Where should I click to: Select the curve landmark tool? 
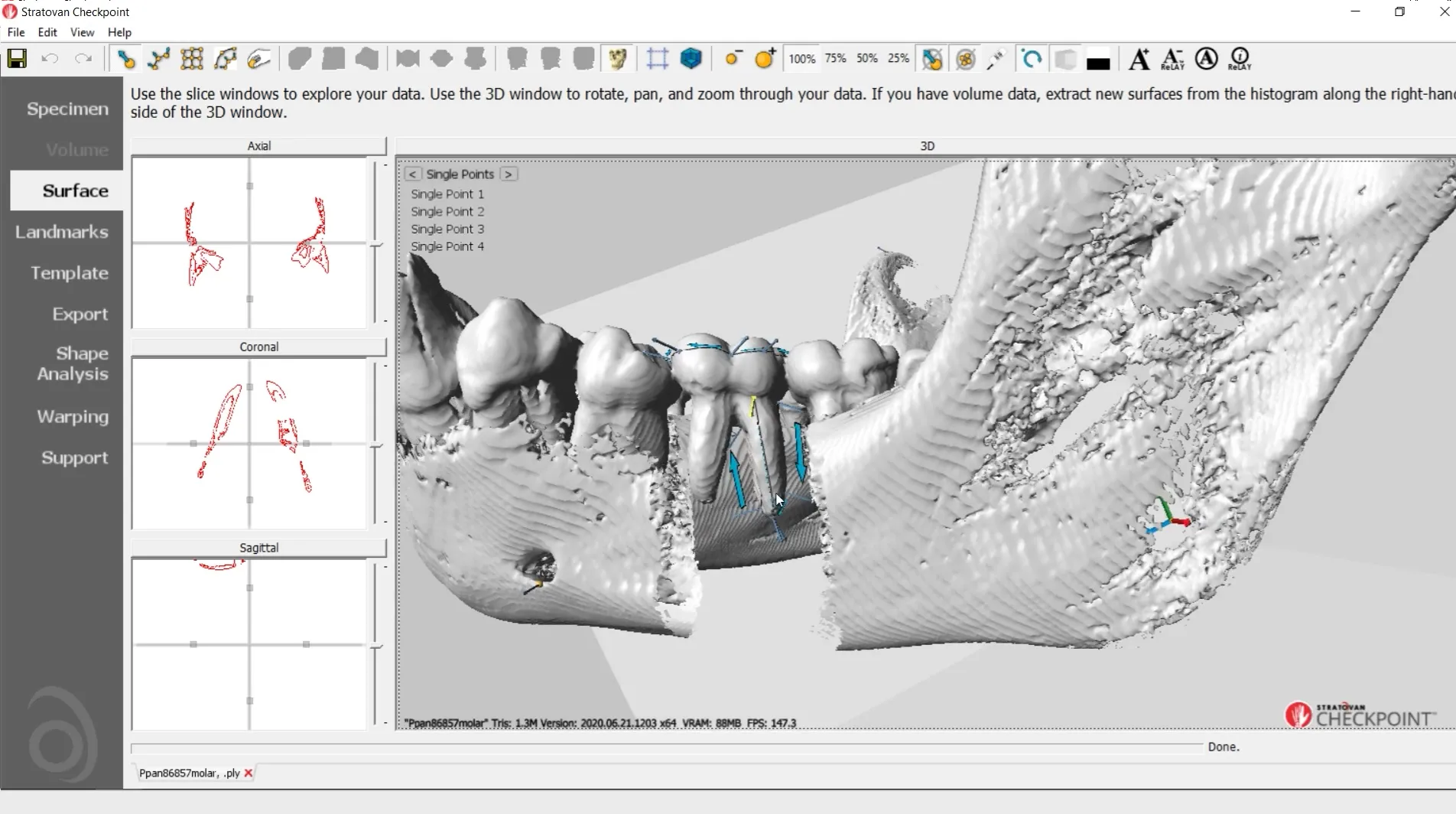tap(159, 59)
